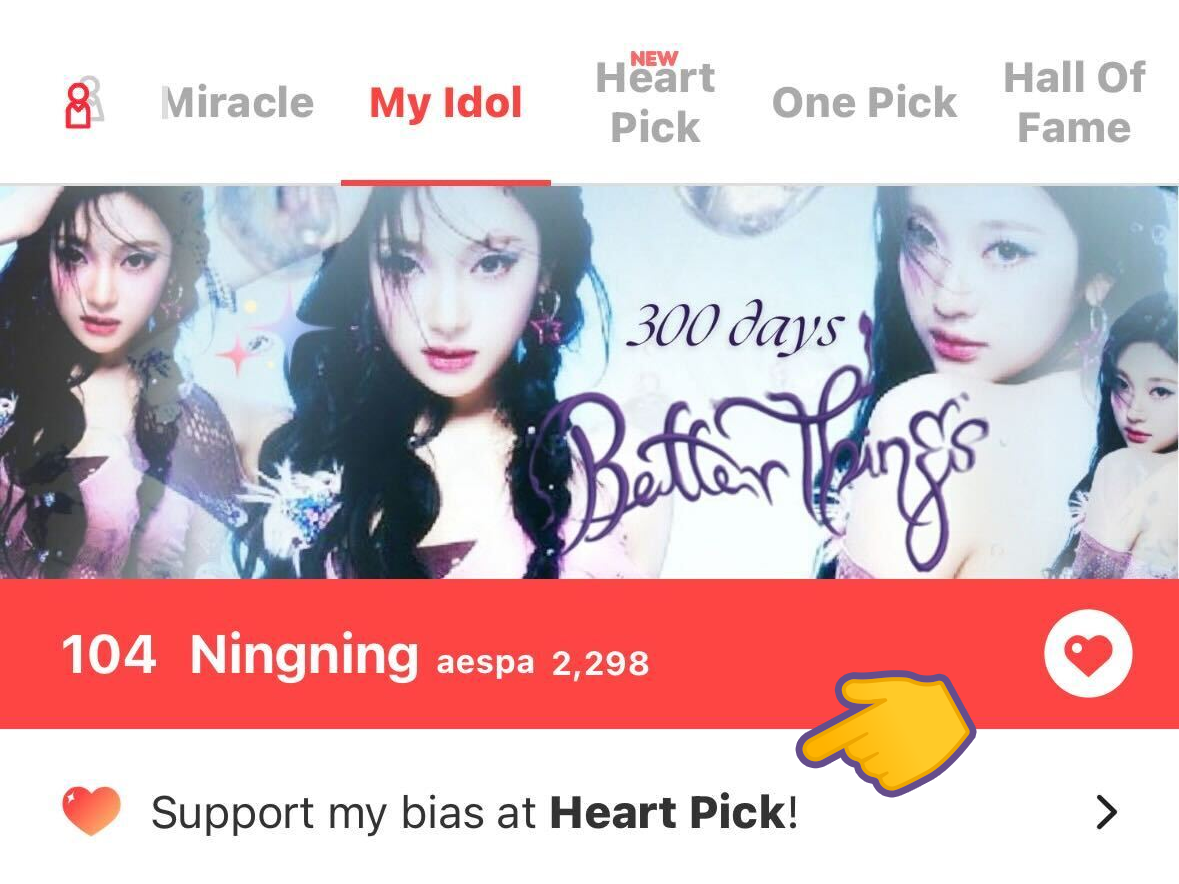Open Support my bias at Heart Pick
The image size is (1179, 884).
click(590, 812)
